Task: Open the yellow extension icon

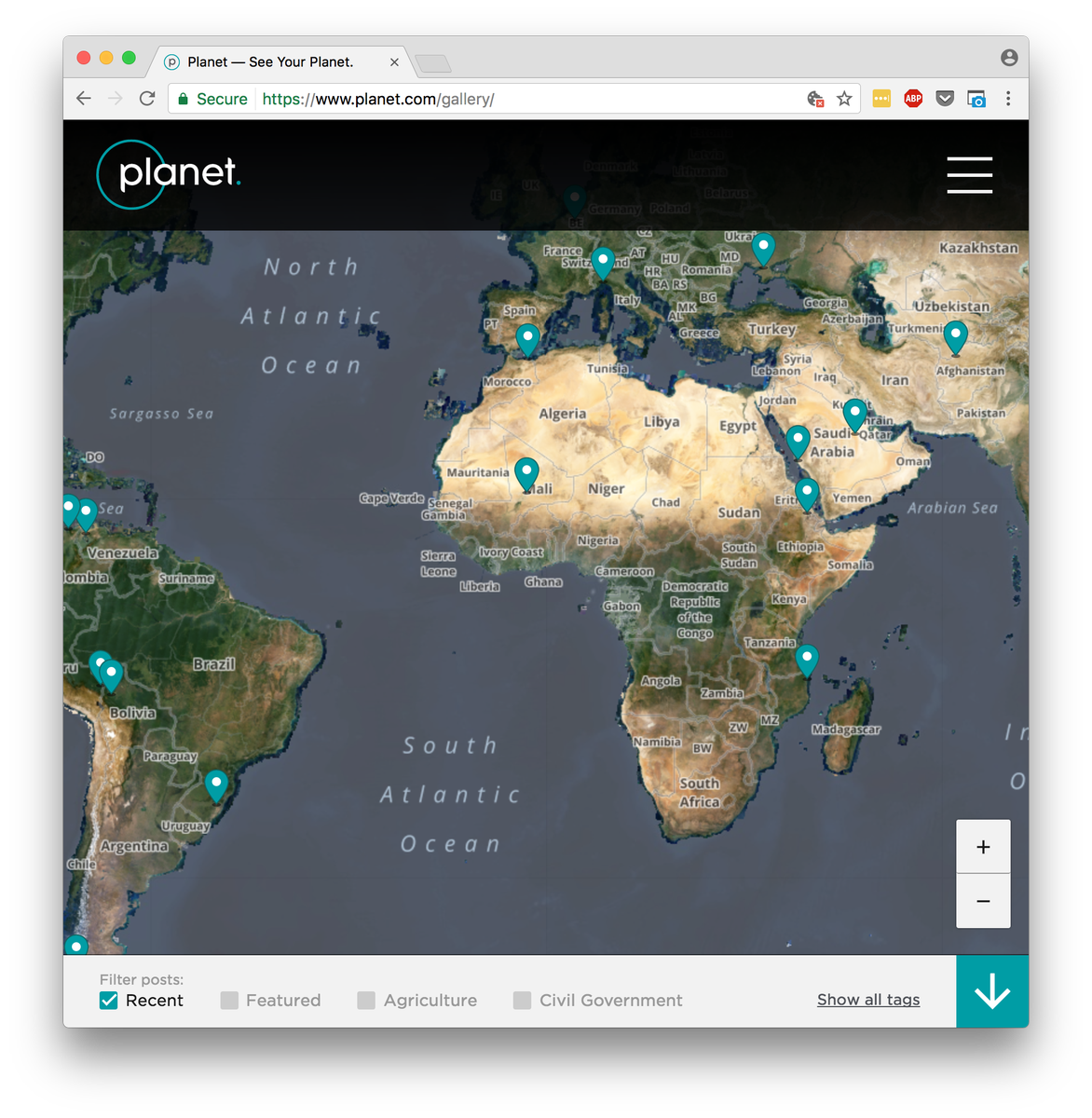Action: coord(881,99)
